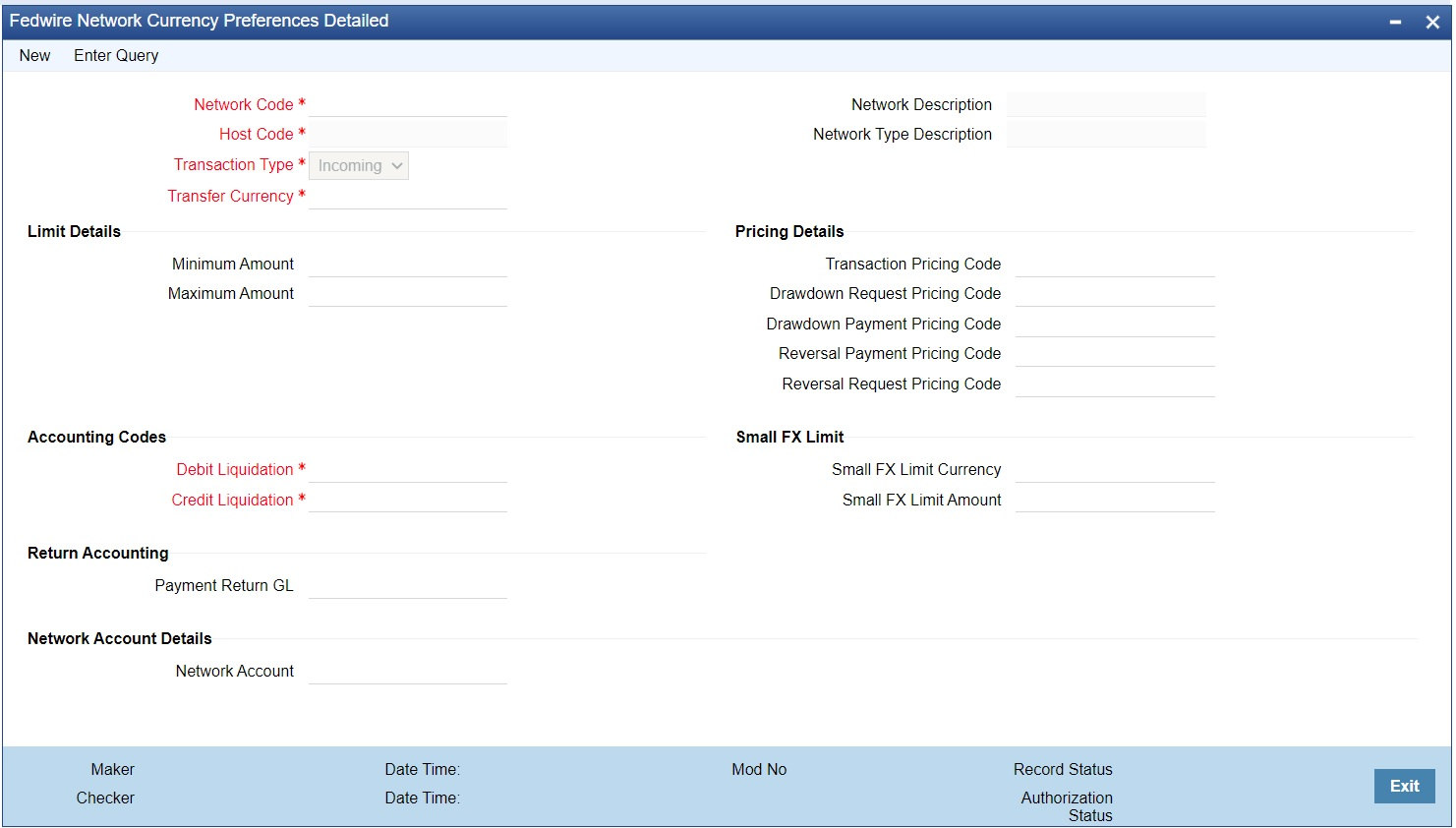Click the New action in toolbar
Image resolution: width=1456 pixels, height=828 pixels.
[x=34, y=56]
